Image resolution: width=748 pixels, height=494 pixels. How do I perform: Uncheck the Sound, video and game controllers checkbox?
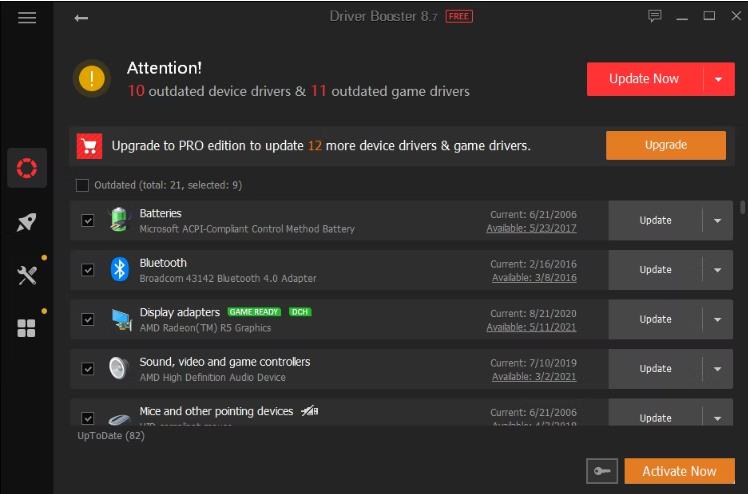coord(88,369)
